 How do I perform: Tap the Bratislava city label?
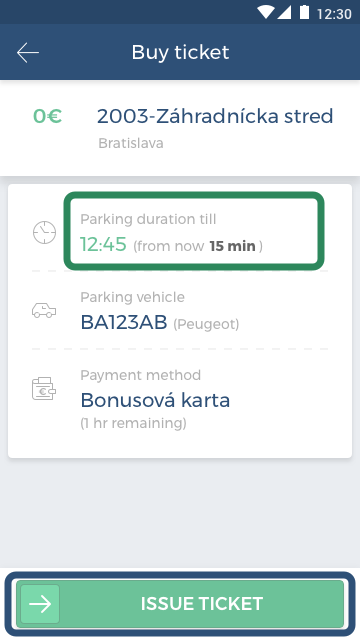[x=131, y=143]
